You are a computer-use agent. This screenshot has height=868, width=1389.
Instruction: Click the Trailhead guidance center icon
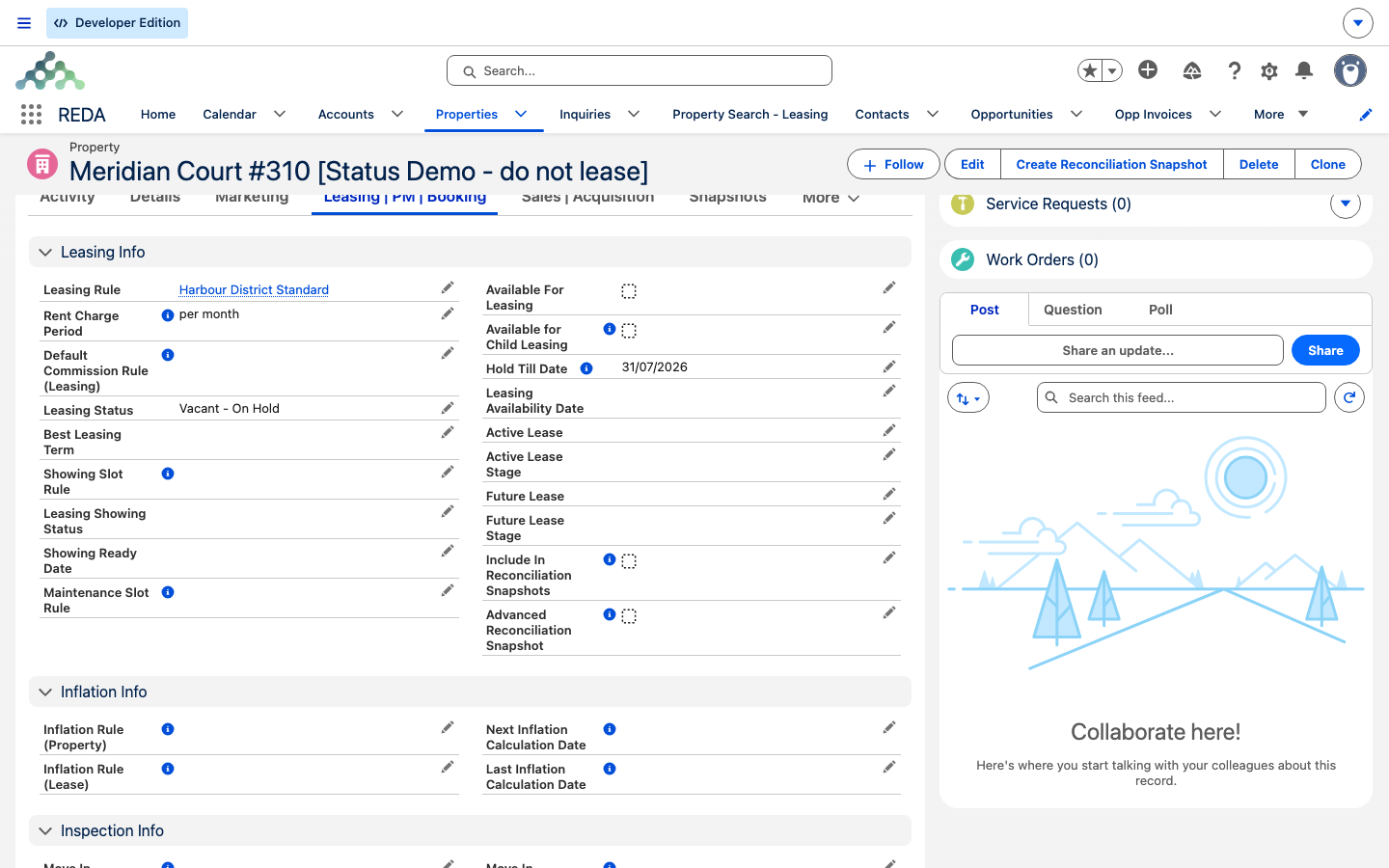click(x=1192, y=70)
